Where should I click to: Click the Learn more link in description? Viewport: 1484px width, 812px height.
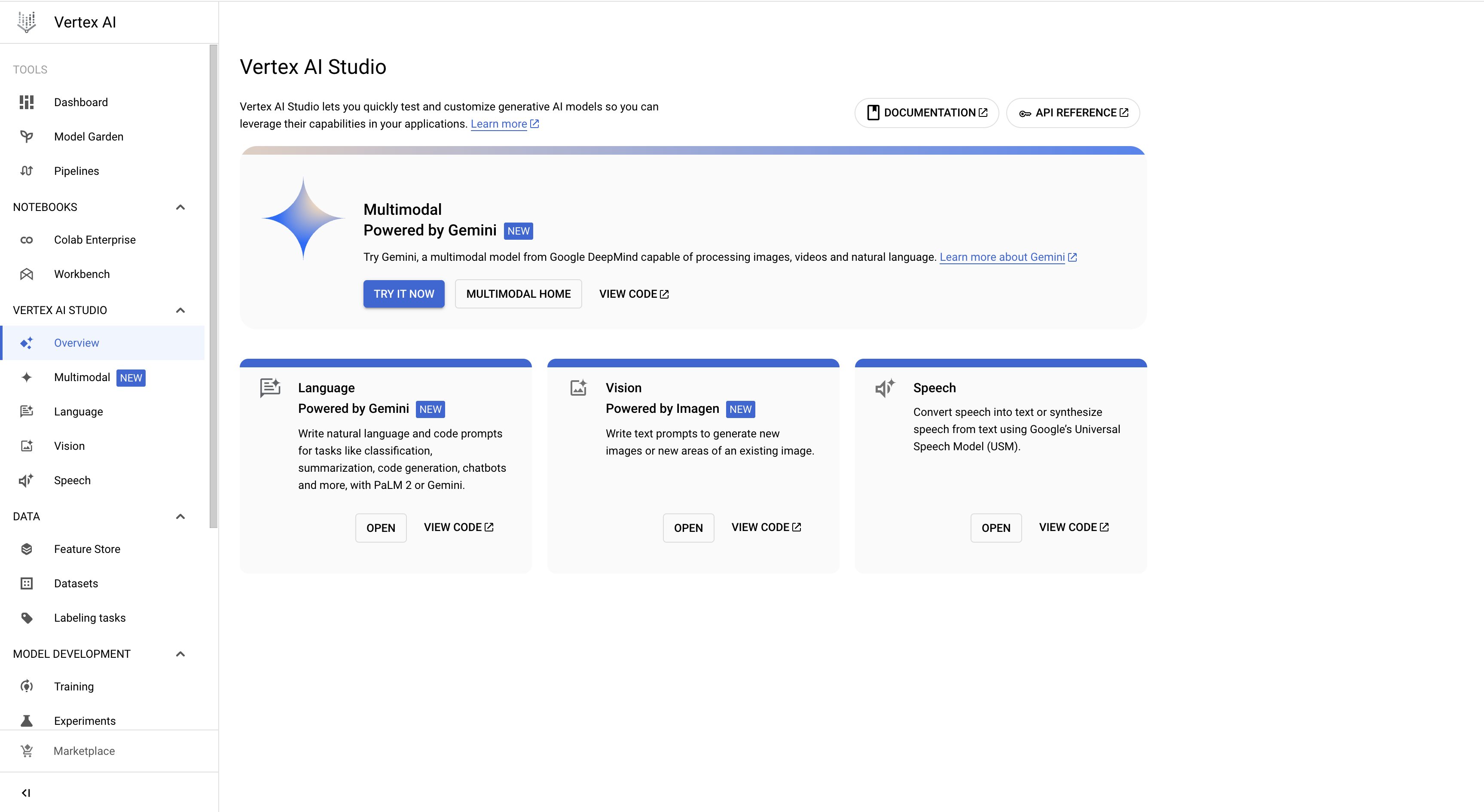click(x=499, y=124)
